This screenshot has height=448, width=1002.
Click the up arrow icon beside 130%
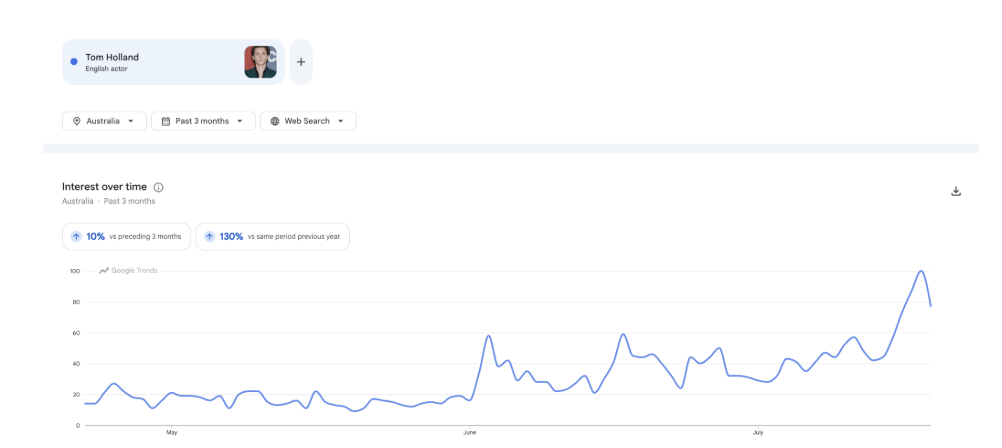pyautogui.click(x=209, y=236)
